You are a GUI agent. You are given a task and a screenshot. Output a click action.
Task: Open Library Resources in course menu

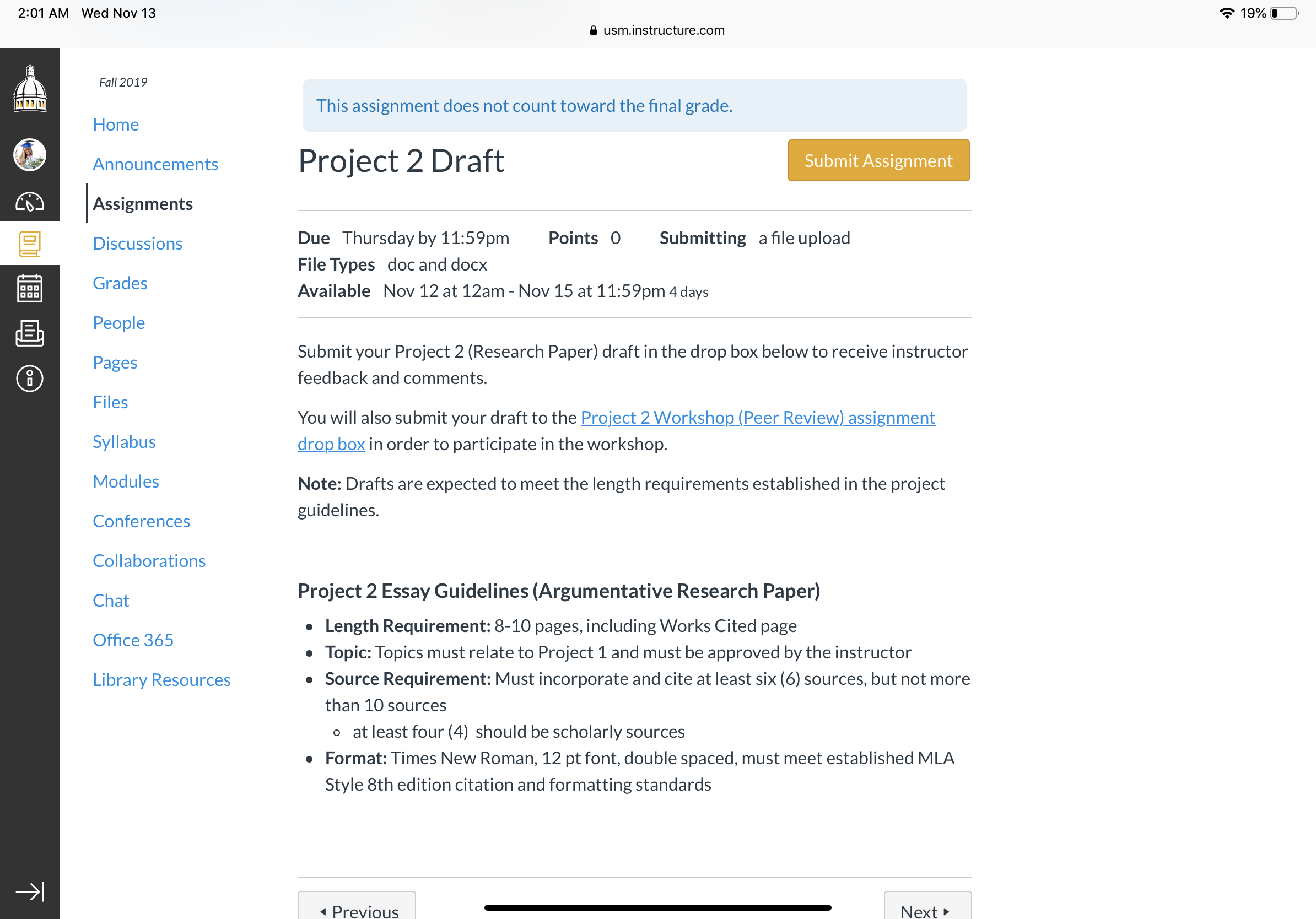coord(161,679)
